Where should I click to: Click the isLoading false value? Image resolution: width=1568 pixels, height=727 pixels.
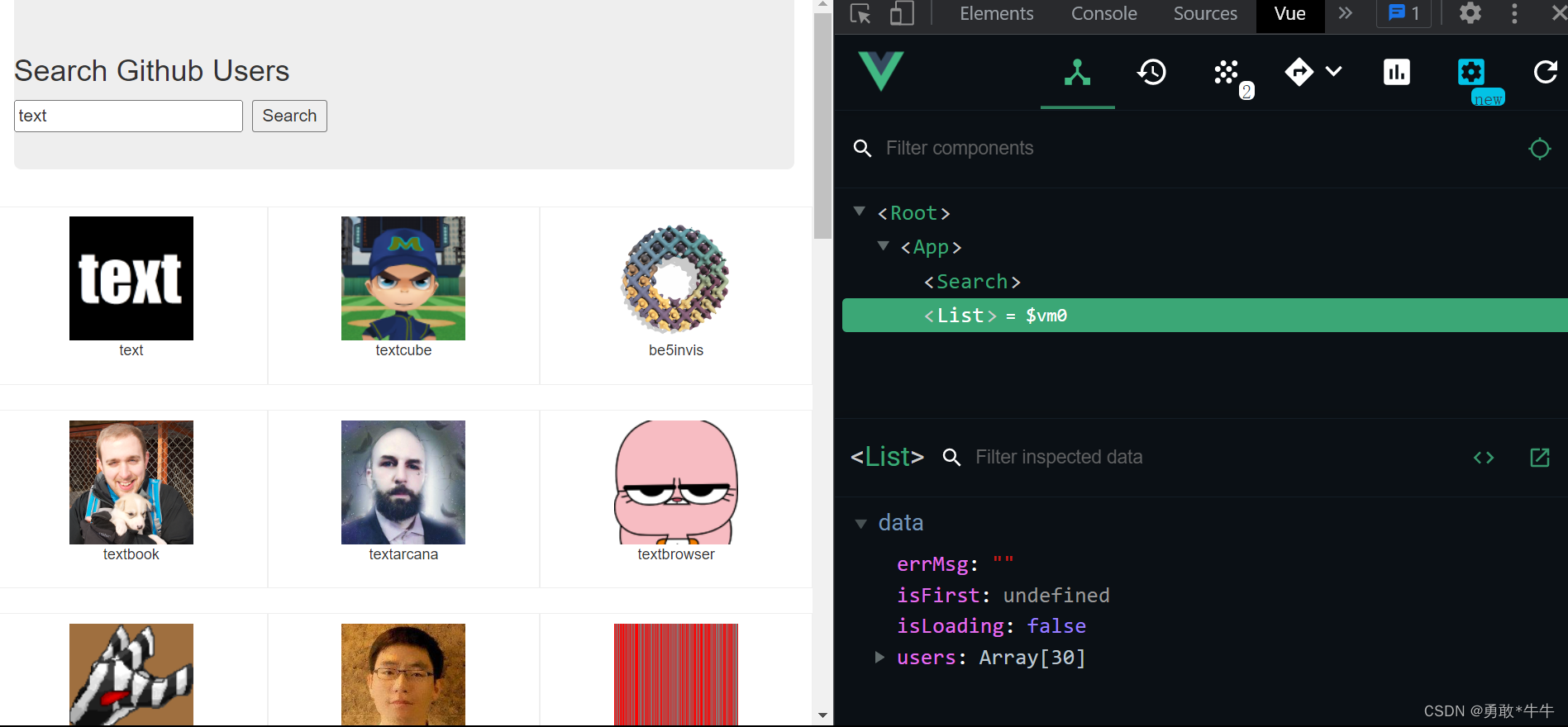click(1056, 626)
